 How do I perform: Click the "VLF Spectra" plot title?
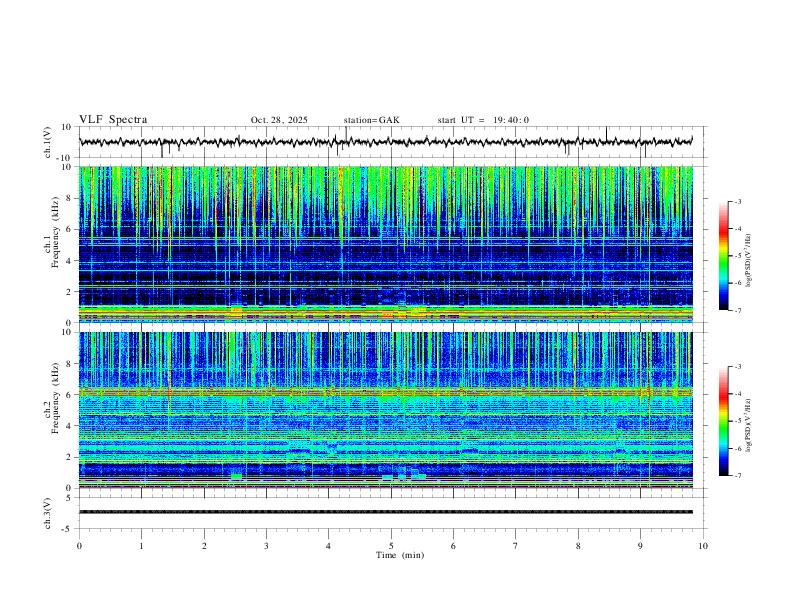(113, 120)
